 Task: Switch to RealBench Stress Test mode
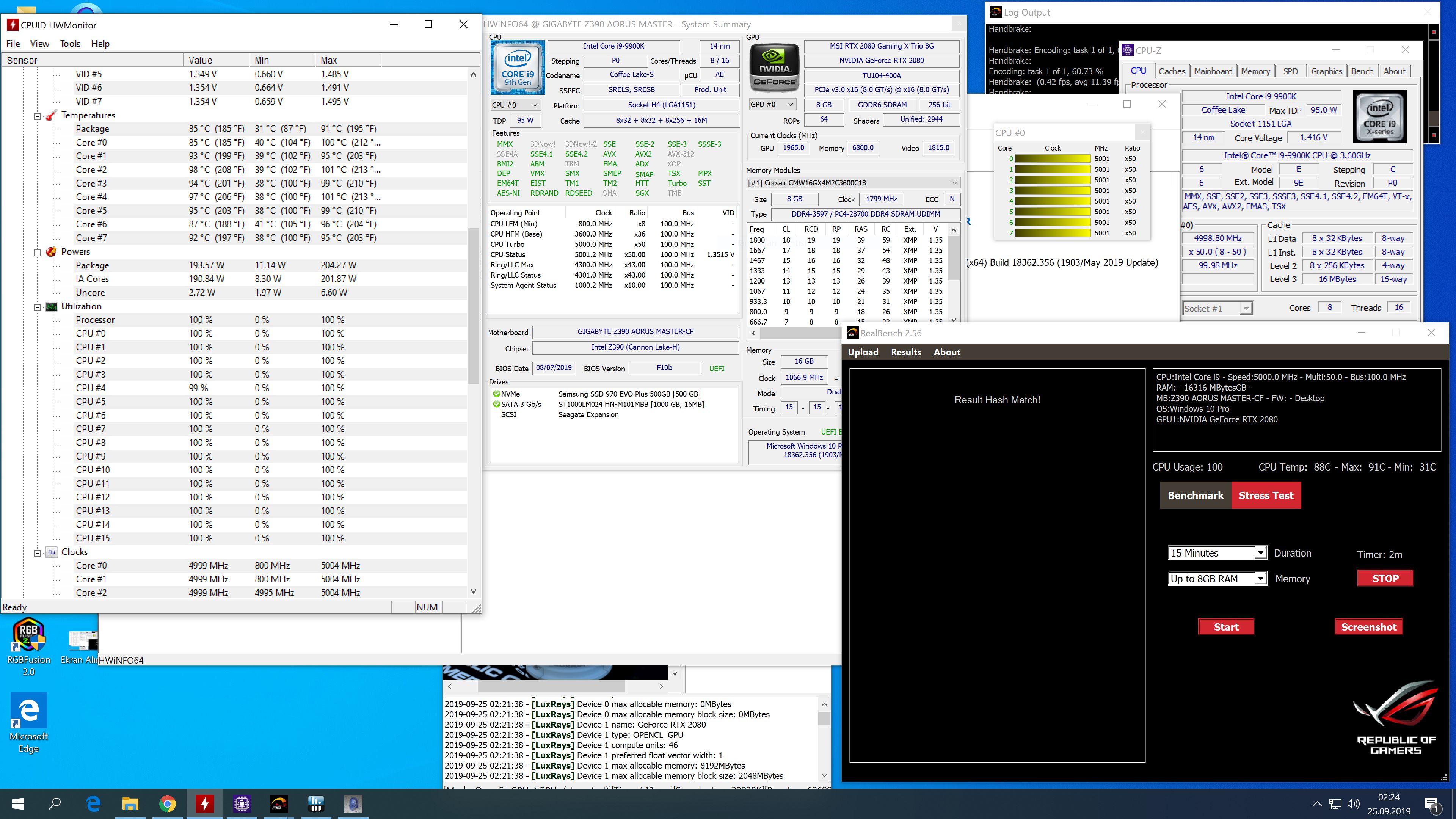pos(1266,495)
